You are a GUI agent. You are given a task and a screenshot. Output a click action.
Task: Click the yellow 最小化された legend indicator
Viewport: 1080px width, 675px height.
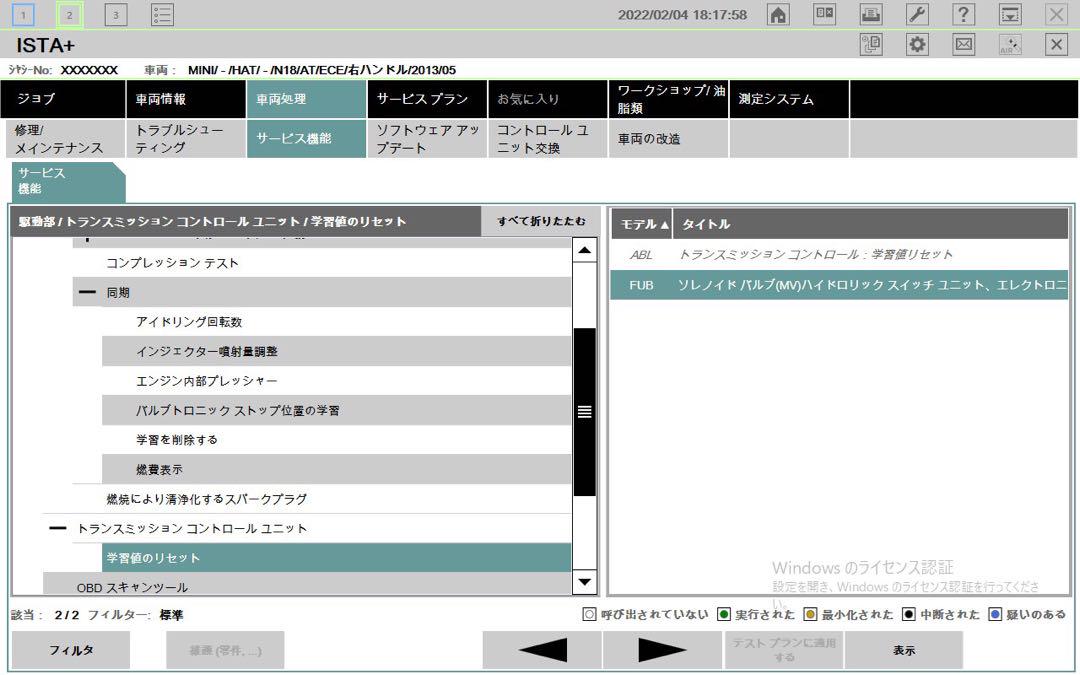[x=810, y=614]
